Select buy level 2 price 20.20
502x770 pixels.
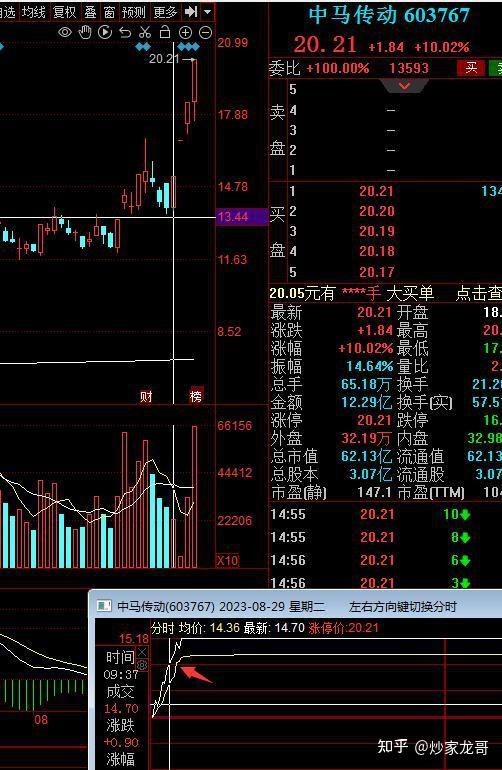376,211
